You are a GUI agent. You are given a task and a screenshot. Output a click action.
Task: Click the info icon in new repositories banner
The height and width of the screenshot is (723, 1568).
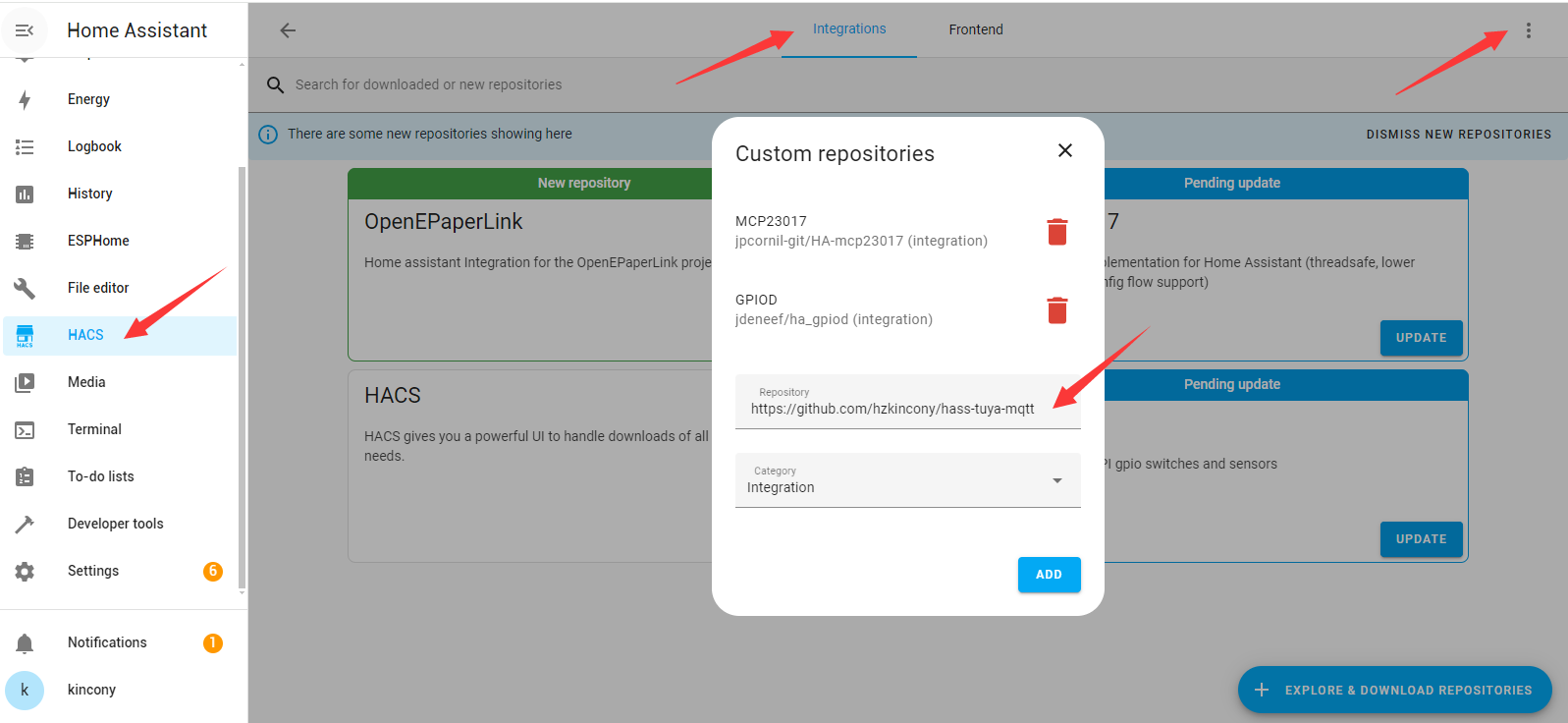(268, 135)
